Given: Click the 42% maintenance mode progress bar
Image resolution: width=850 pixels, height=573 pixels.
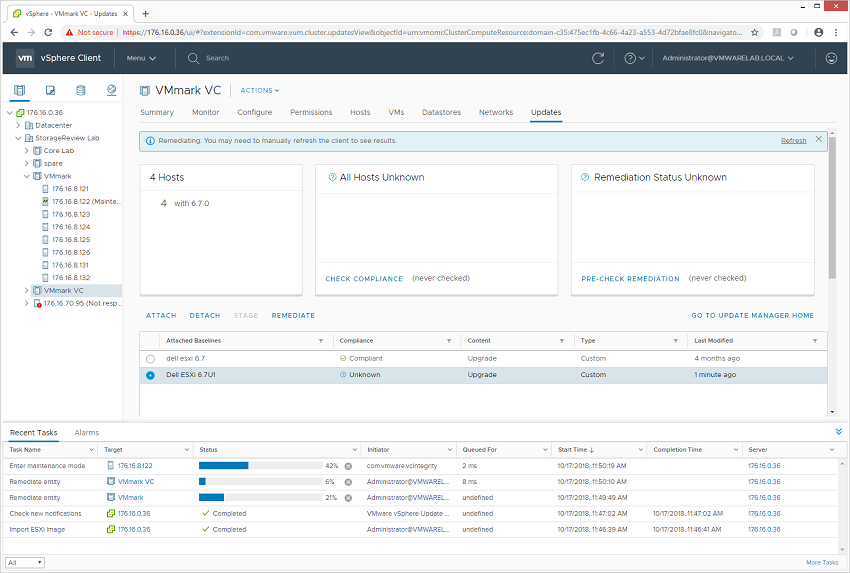Looking at the screenshot, I should click(261, 466).
